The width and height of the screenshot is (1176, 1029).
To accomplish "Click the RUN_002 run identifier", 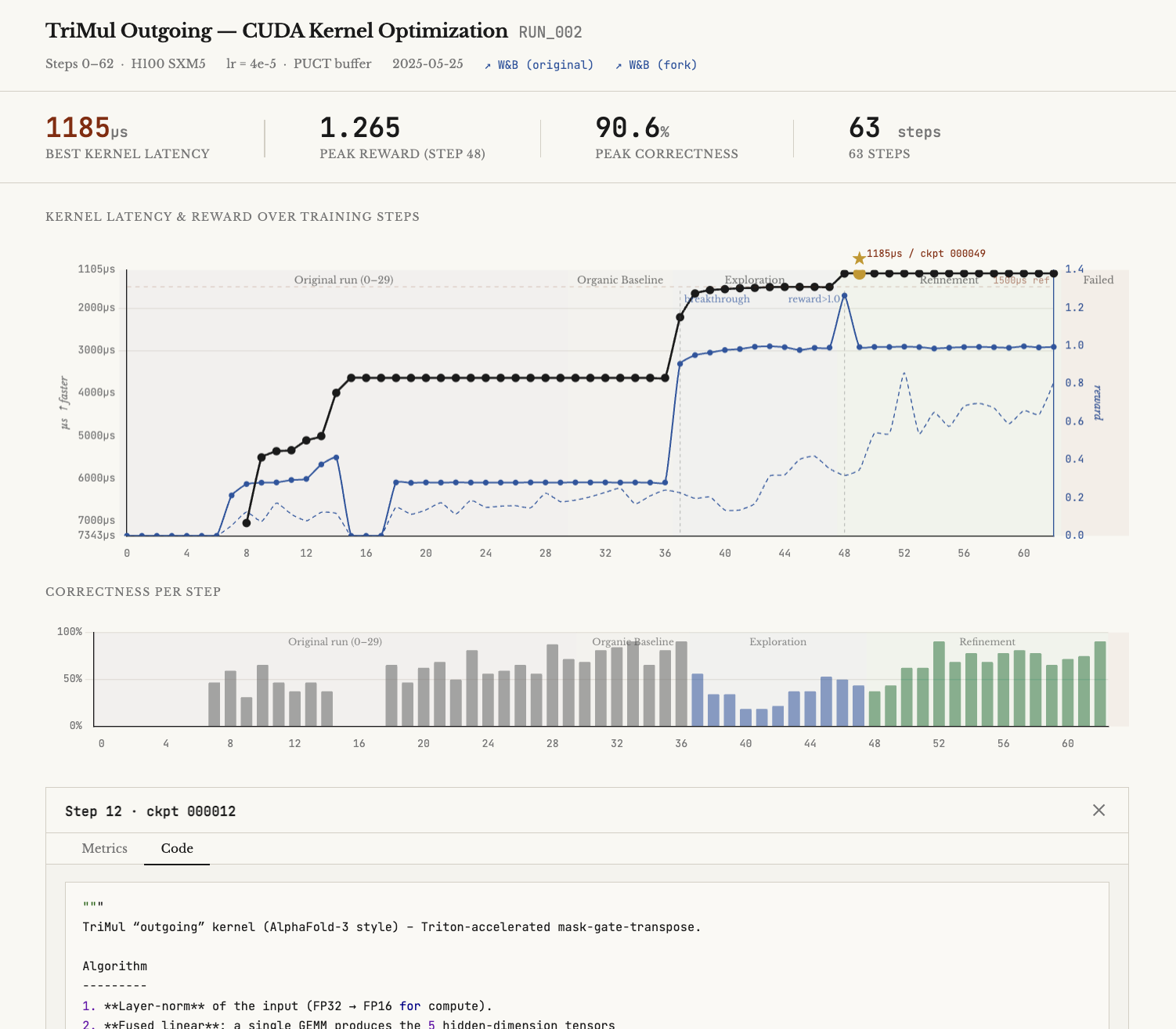I will [550, 32].
